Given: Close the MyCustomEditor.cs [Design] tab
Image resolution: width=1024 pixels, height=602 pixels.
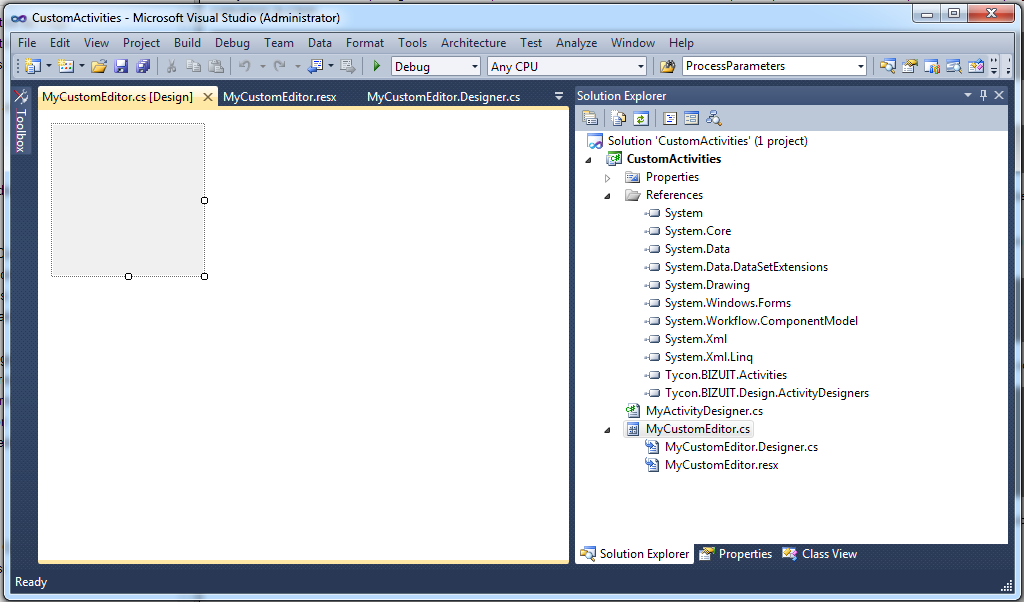Looking at the screenshot, I should tap(208, 97).
